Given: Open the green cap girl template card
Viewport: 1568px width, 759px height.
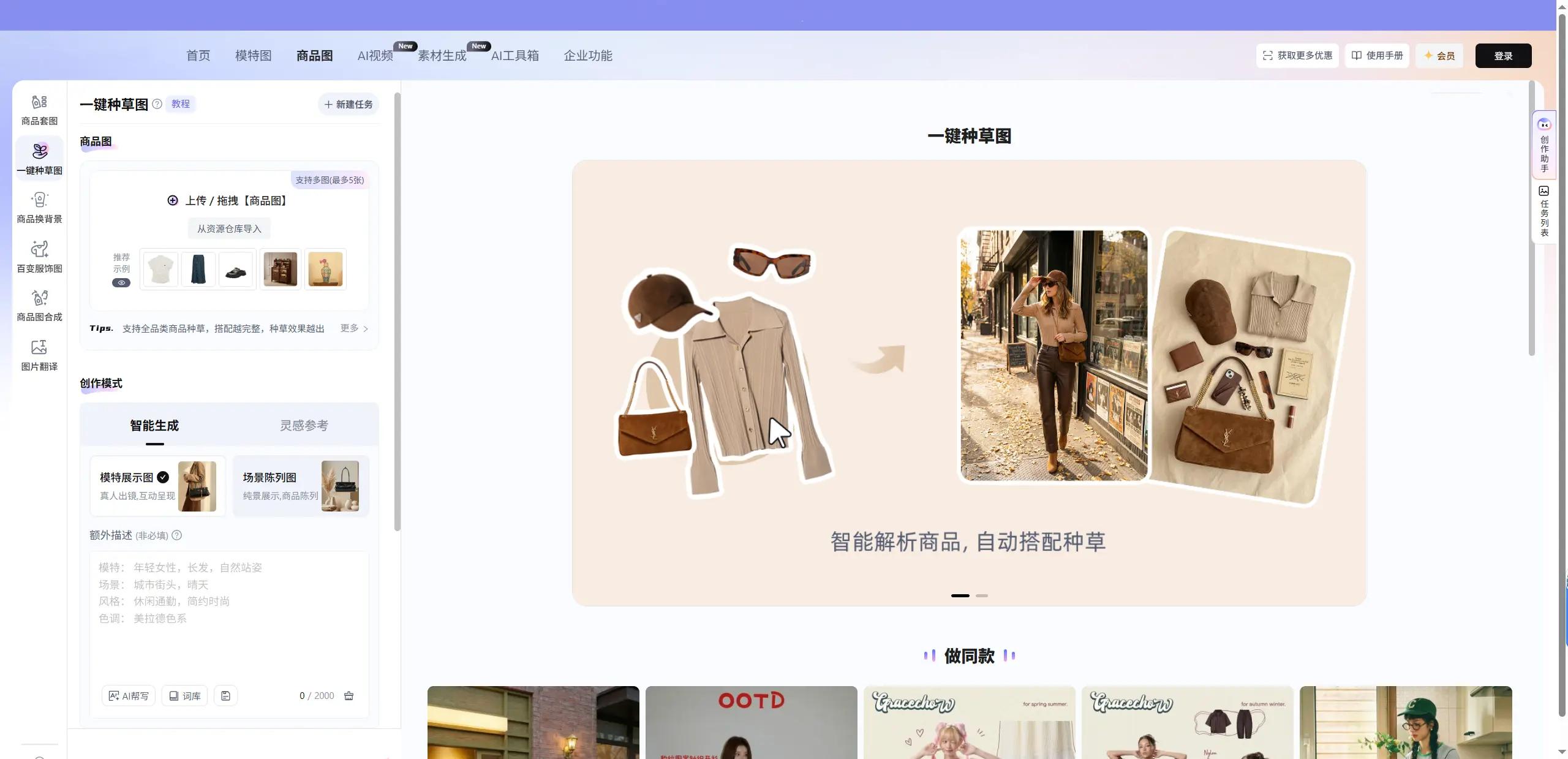Looking at the screenshot, I should (x=1406, y=722).
